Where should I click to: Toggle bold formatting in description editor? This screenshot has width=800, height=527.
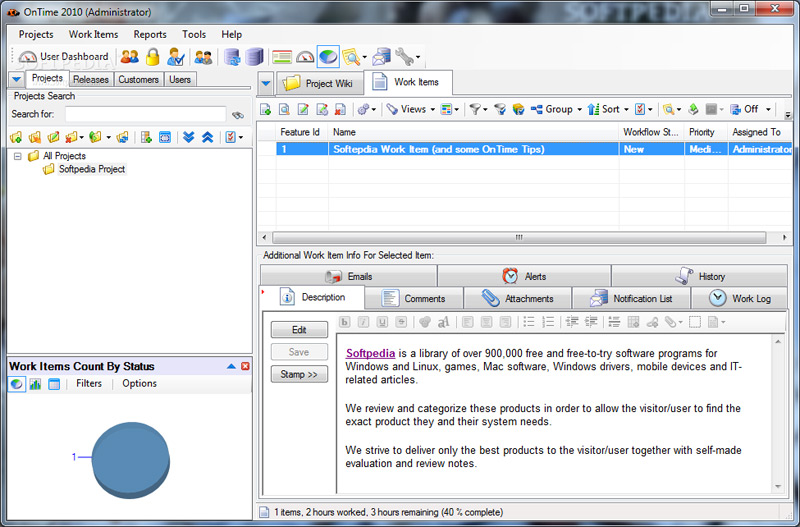pos(345,322)
